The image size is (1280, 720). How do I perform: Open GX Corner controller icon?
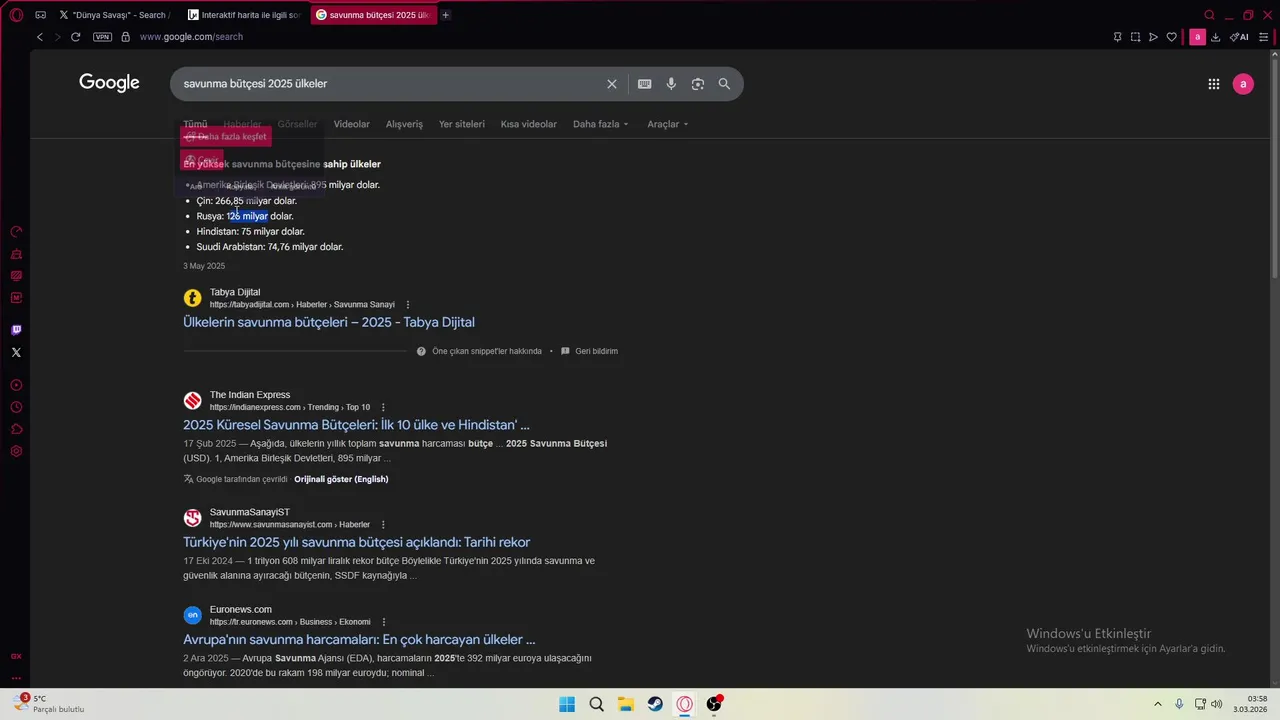[x=40, y=15]
